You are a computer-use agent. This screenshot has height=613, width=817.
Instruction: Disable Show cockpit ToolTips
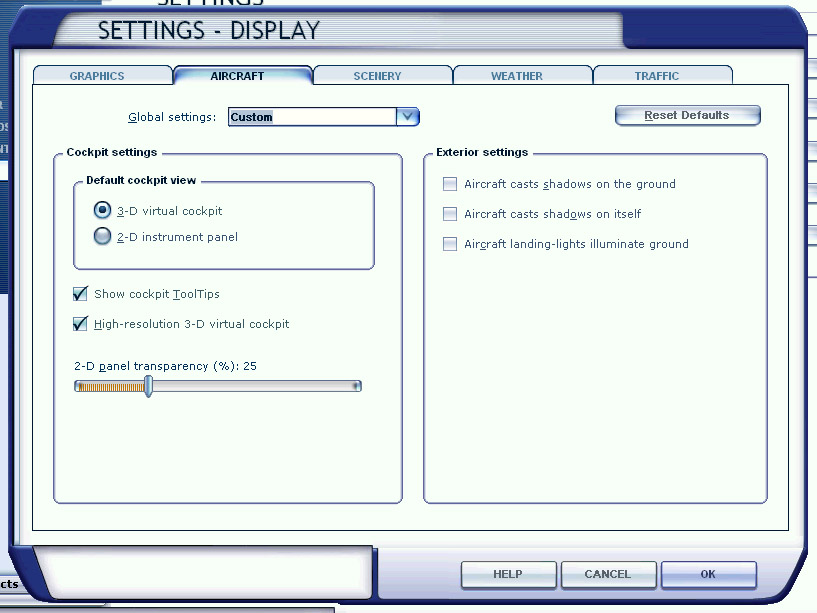tap(81, 294)
